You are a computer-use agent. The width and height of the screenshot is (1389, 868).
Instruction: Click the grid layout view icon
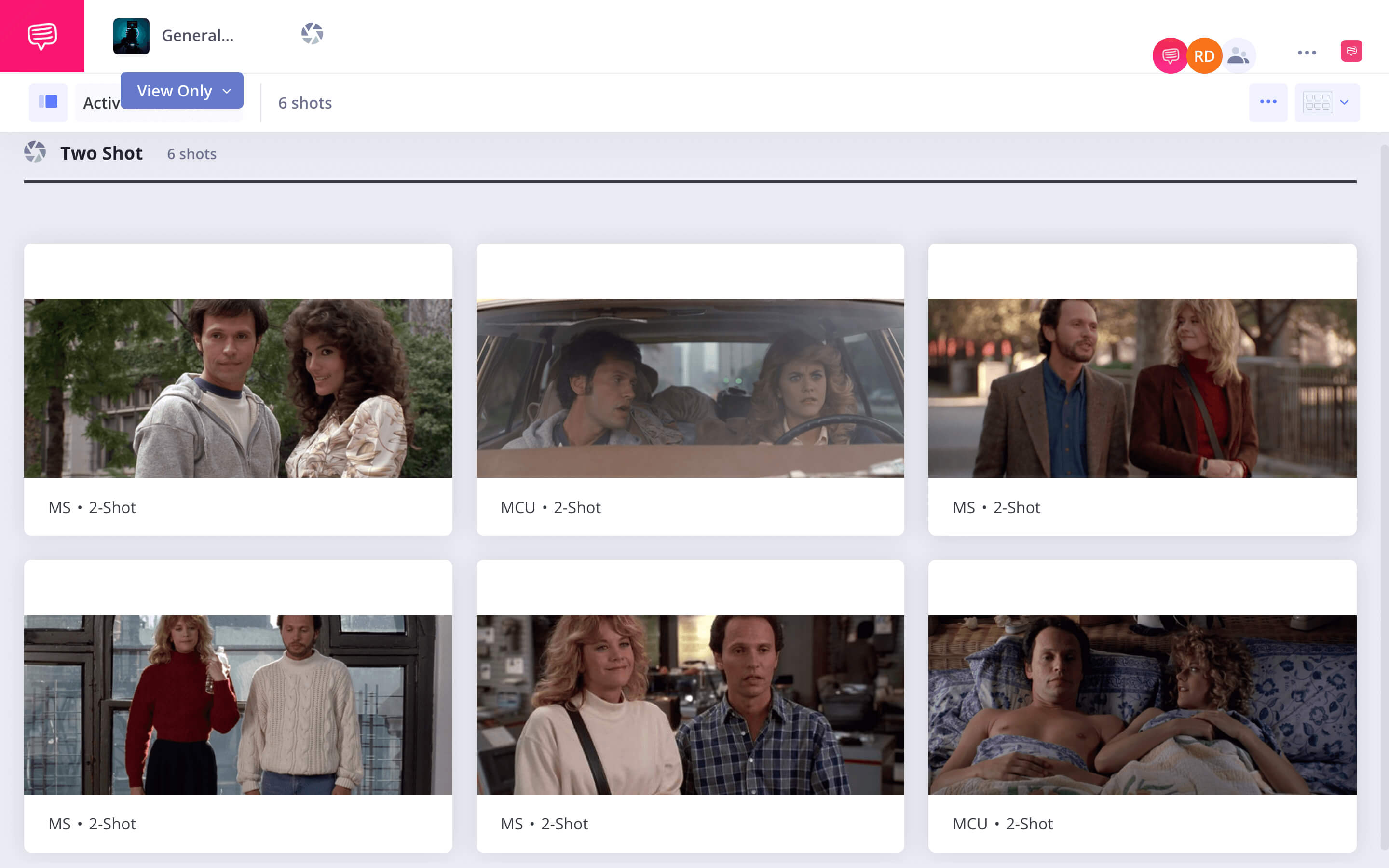[x=1317, y=102]
